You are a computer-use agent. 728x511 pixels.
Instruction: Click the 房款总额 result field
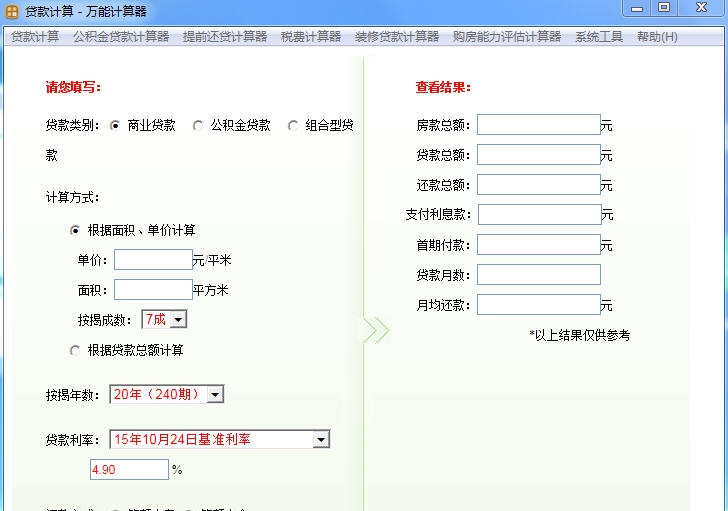pyautogui.click(x=539, y=124)
